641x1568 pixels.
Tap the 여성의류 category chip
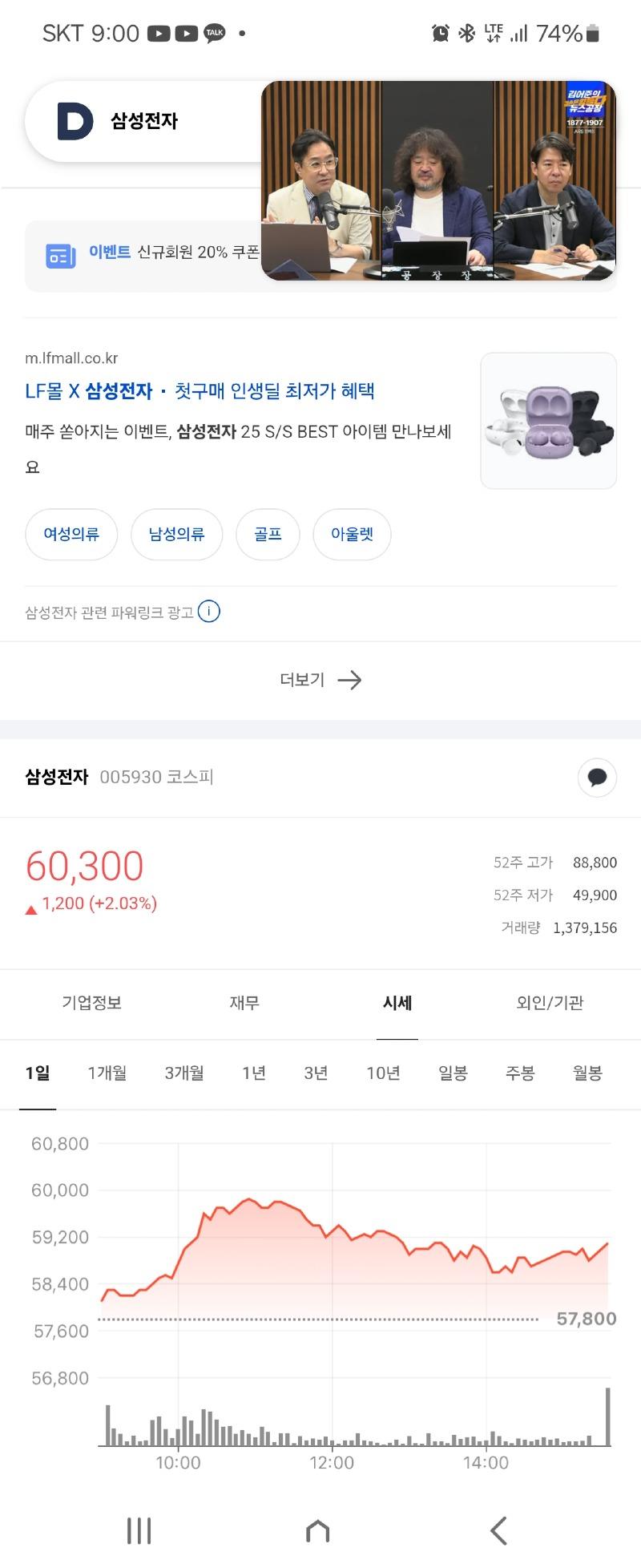click(x=71, y=534)
